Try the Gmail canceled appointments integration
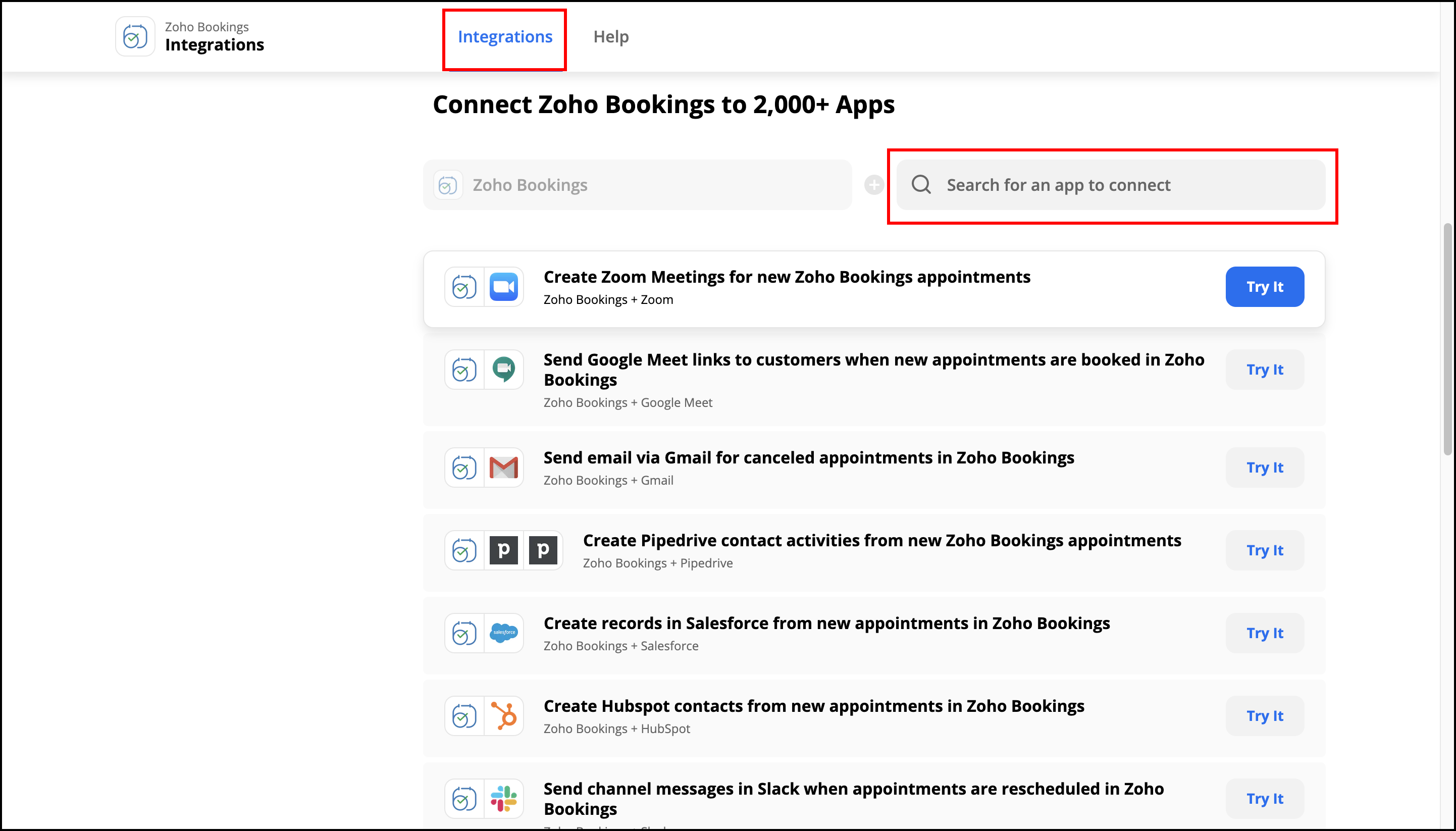The height and width of the screenshot is (831, 1456). point(1264,468)
